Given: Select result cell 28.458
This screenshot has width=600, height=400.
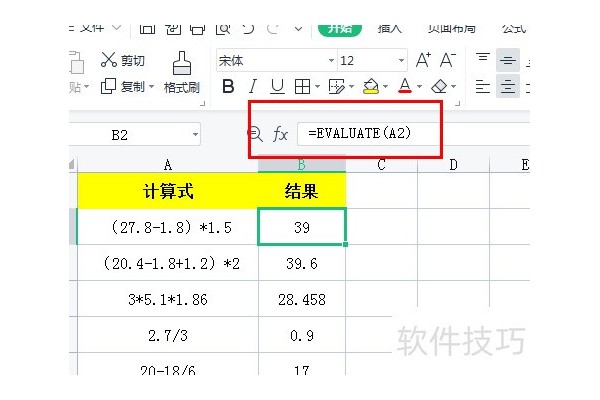Looking at the screenshot, I should [302, 299].
